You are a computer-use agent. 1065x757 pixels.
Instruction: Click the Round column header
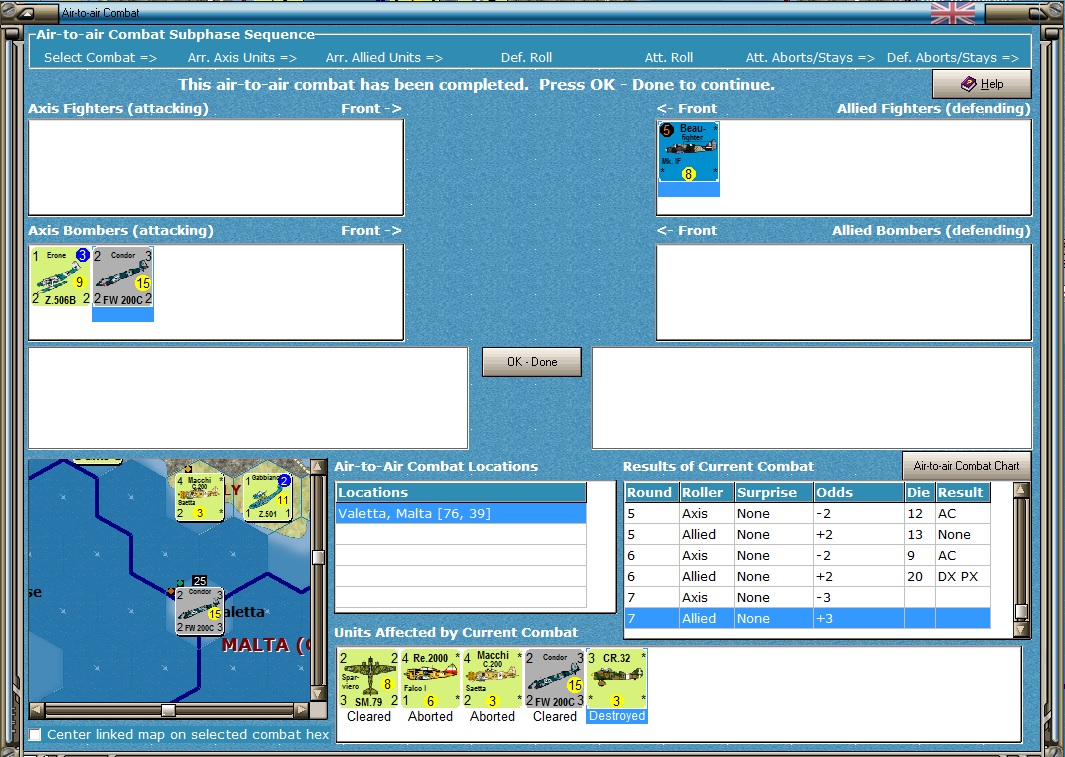tap(652, 492)
